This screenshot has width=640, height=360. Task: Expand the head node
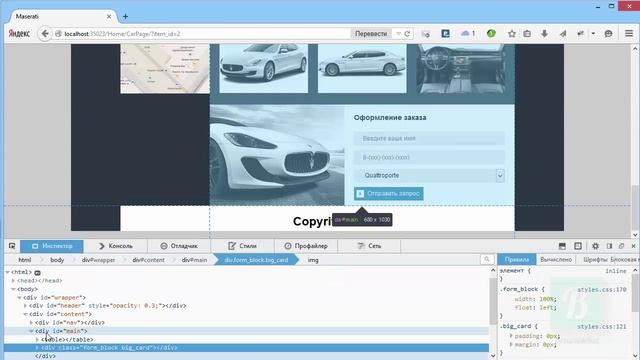(x=13, y=281)
